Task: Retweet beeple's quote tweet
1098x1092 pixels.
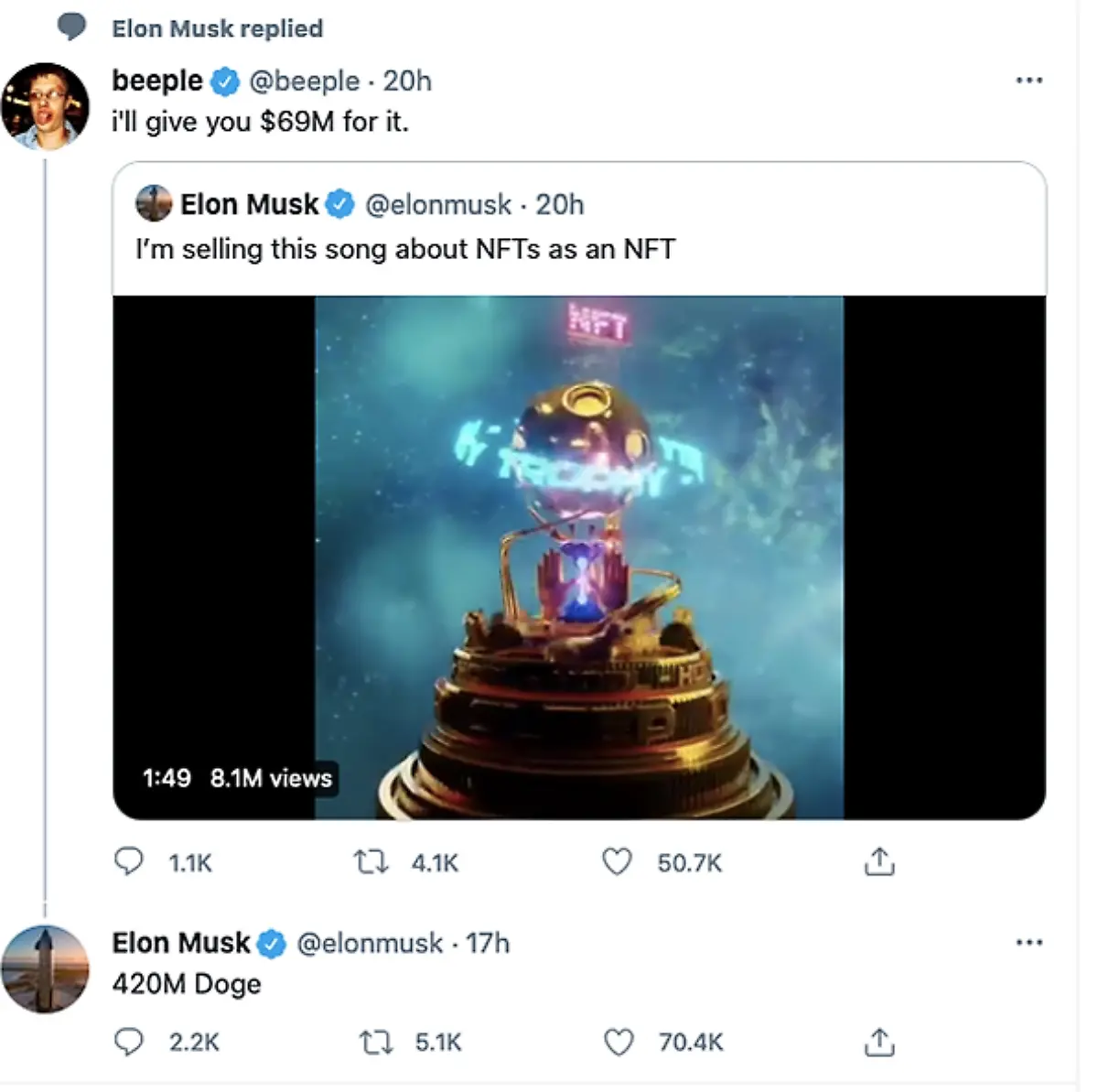Action: [x=371, y=861]
